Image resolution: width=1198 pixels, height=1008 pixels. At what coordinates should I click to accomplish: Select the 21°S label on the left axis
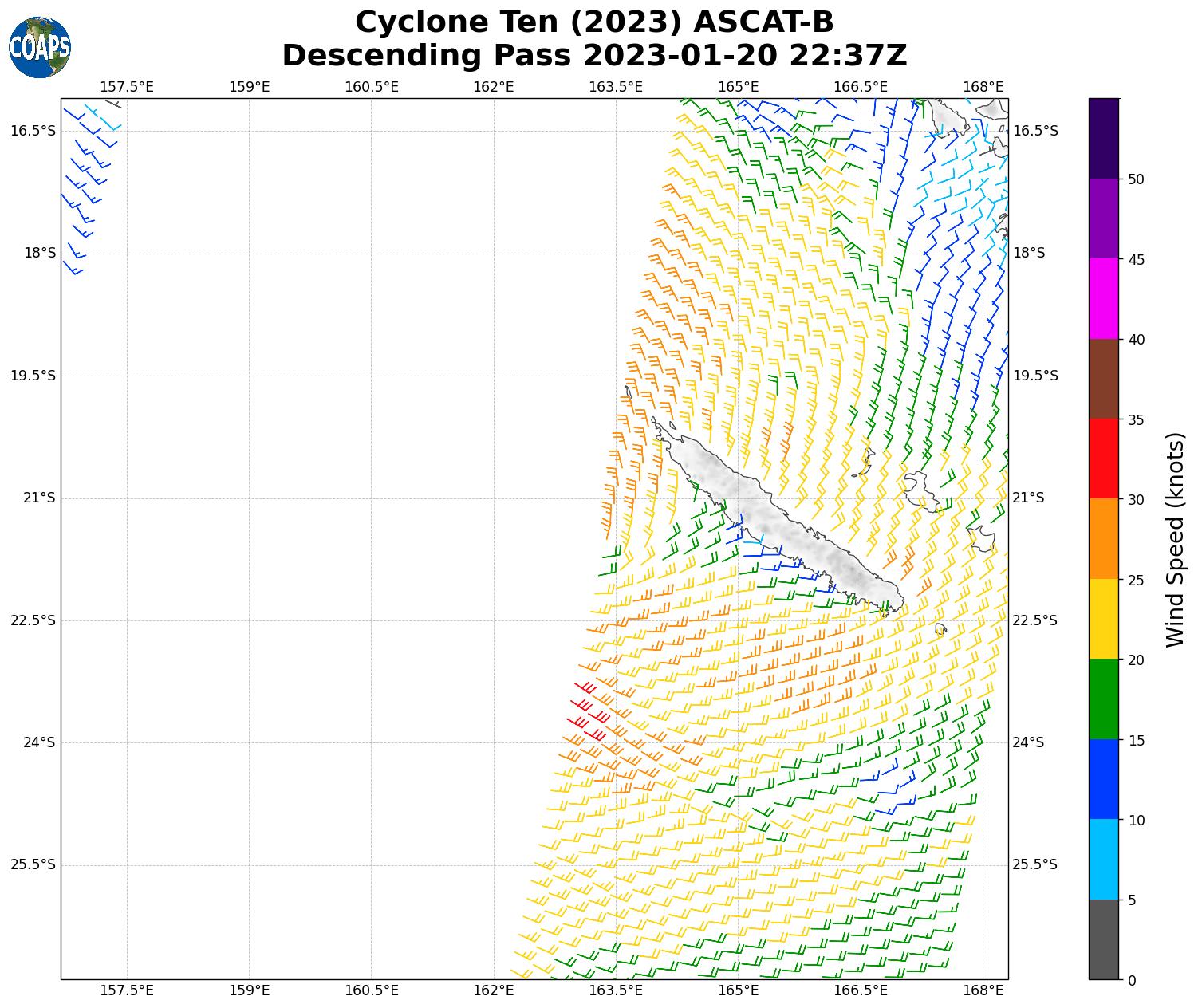39,498
